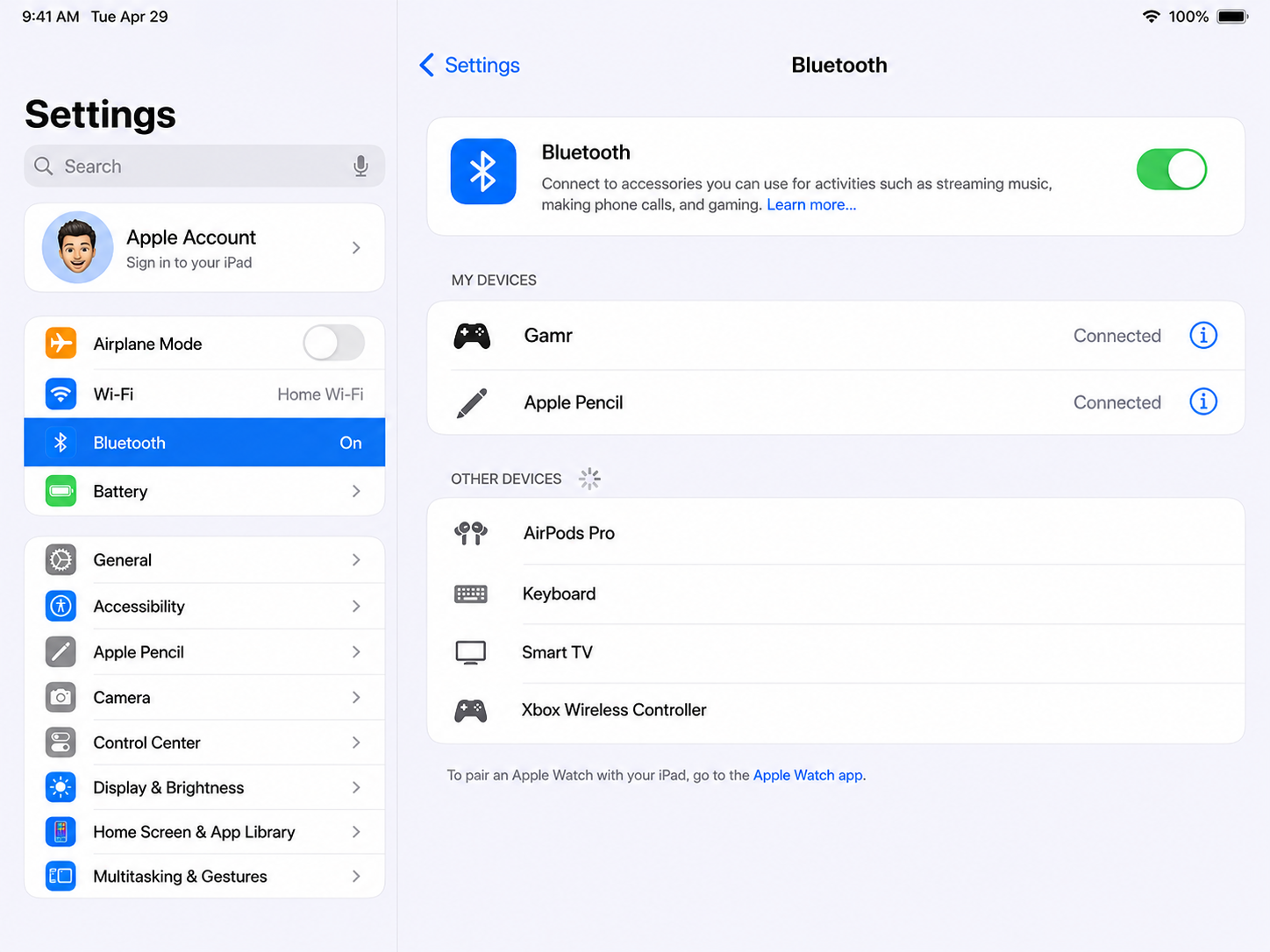Click the Wi-Fi status bar icon

tap(1152, 17)
